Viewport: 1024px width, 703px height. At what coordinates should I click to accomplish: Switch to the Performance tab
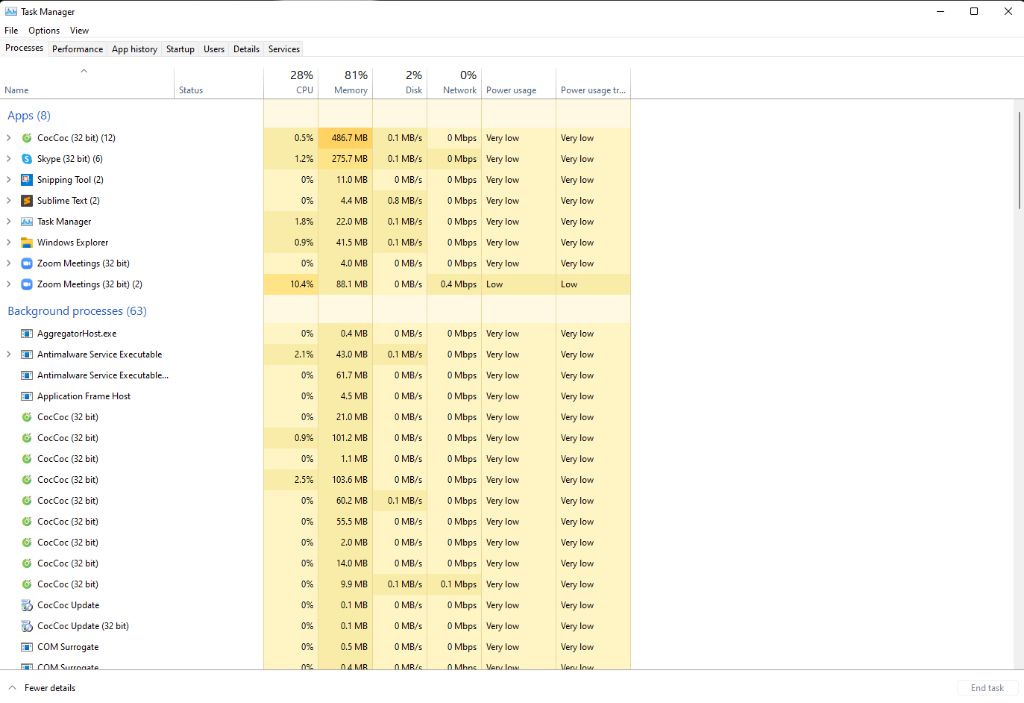pyautogui.click(x=78, y=49)
